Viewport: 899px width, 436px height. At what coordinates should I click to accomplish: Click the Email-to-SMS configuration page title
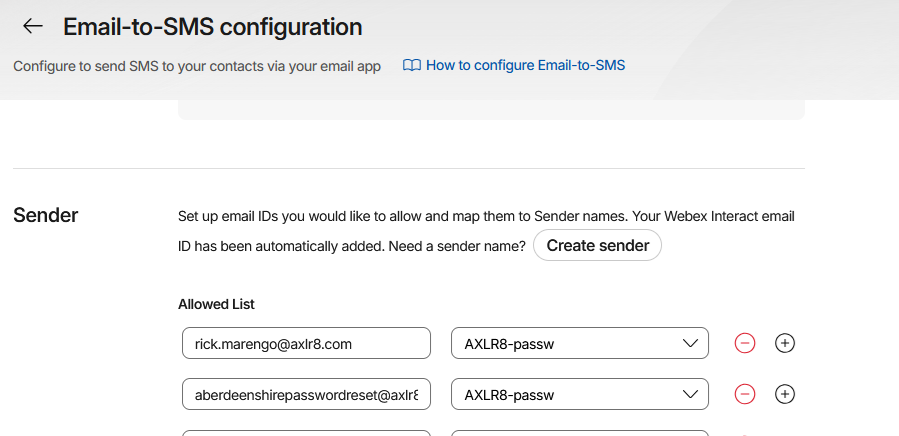coord(212,27)
